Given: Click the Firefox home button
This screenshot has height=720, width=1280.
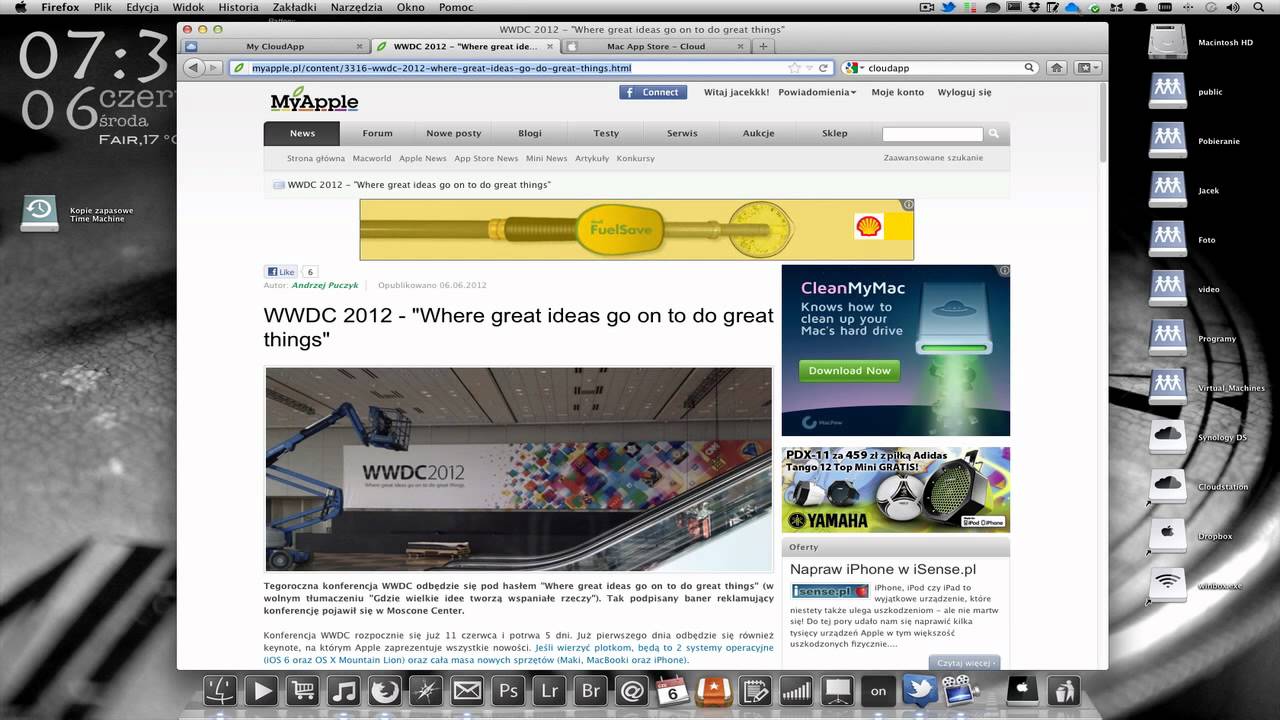Looking at the screenshot, I should [x=1056, y=68].
